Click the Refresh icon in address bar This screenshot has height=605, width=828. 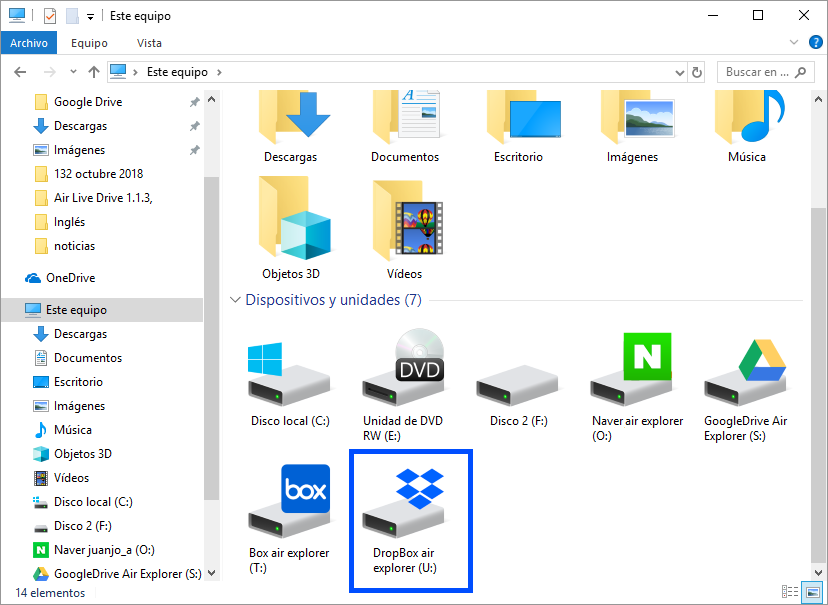tap(697, 72)
